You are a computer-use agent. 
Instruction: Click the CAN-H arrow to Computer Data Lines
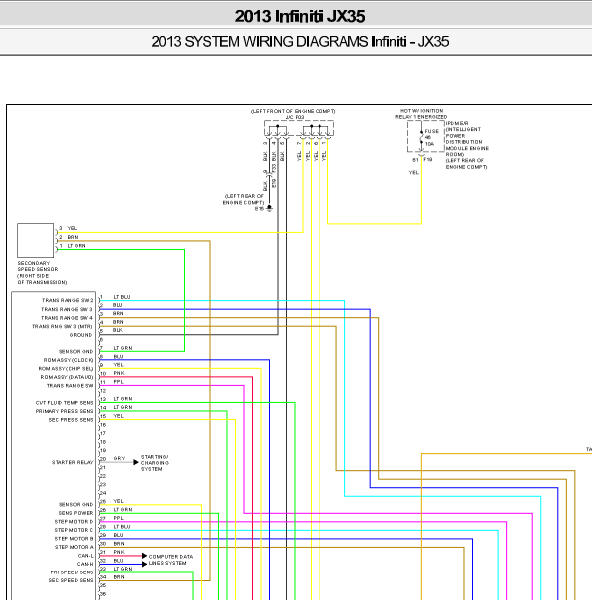coord(144,564)
